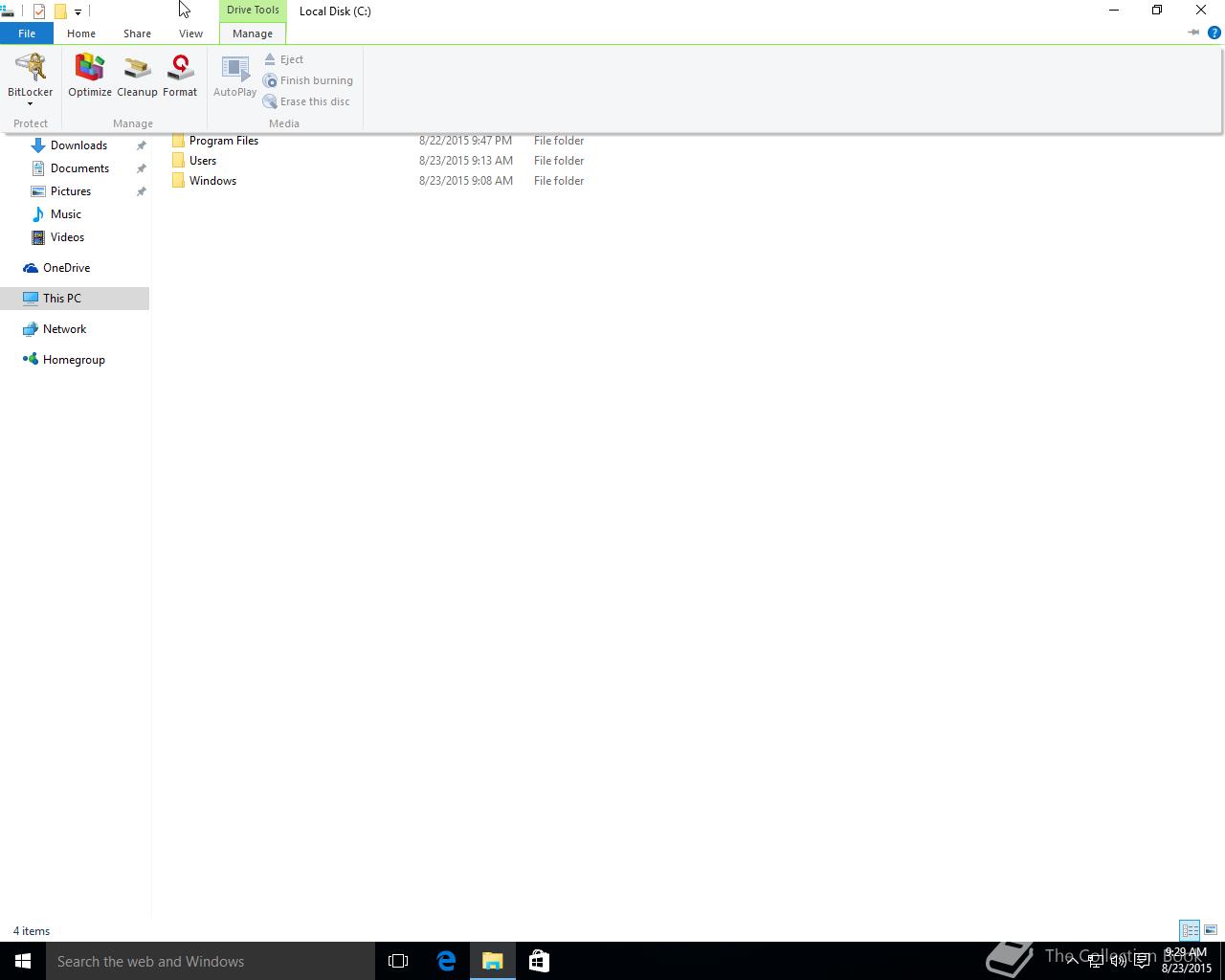Viewport: 1225px width, 980px height.
Task: Open Action Center notifications icon
Action: pos(1143,961)
